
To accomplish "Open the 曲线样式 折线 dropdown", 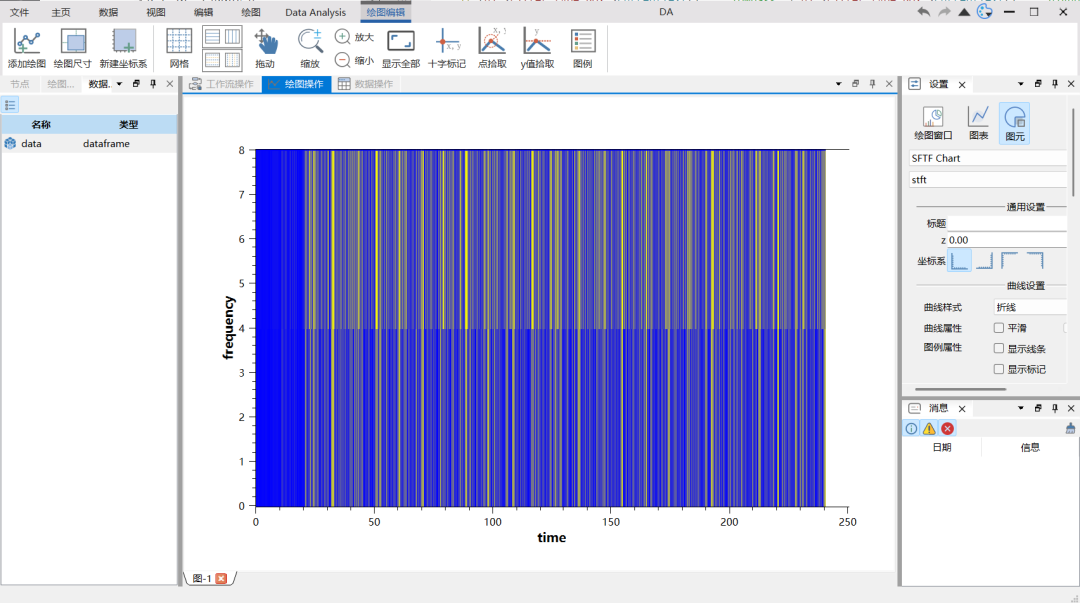I will (1030, 307).
